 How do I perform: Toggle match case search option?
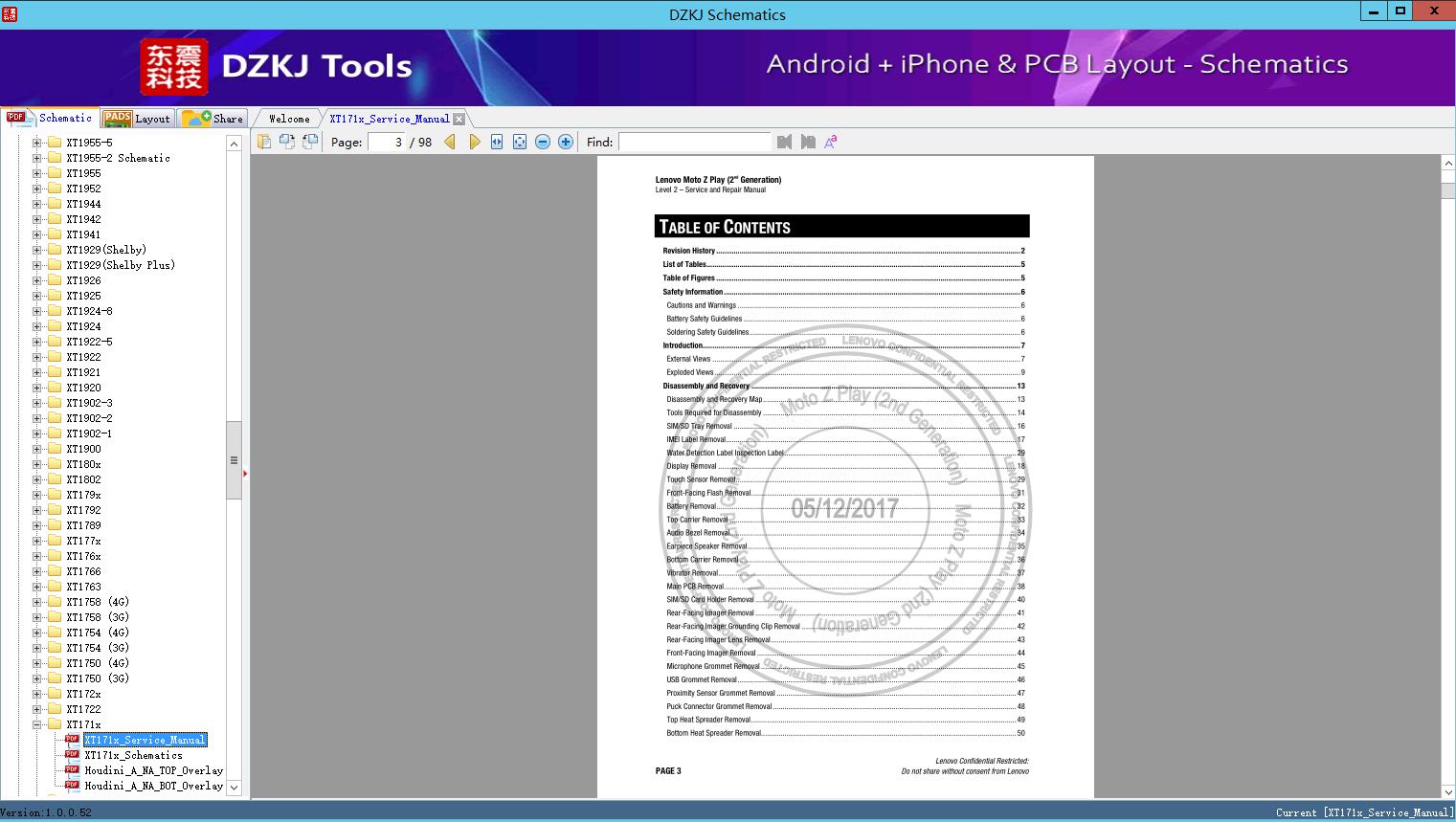831,142
